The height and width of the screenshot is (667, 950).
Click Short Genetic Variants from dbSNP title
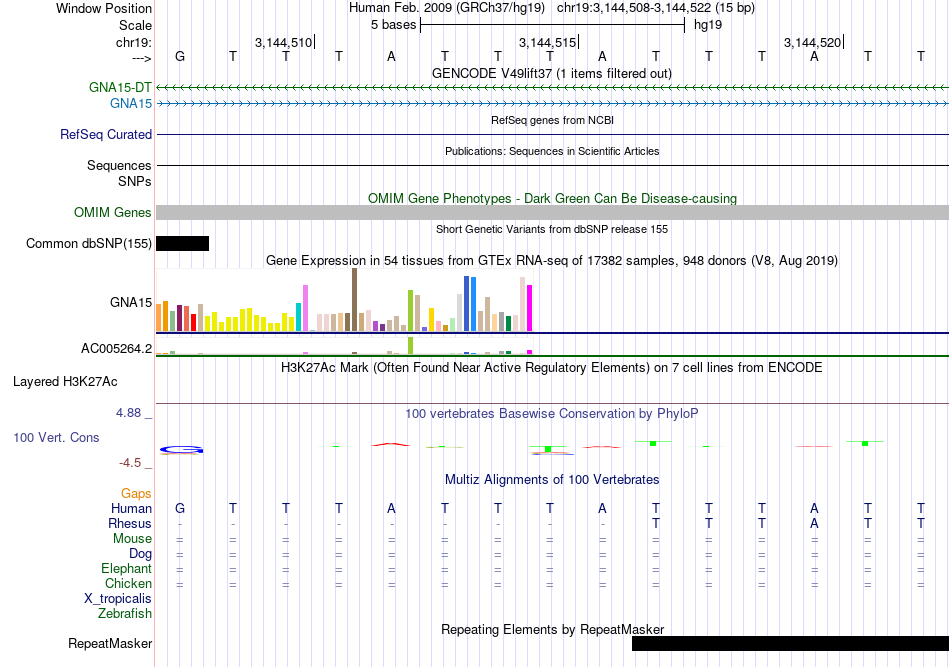[552, 229]
